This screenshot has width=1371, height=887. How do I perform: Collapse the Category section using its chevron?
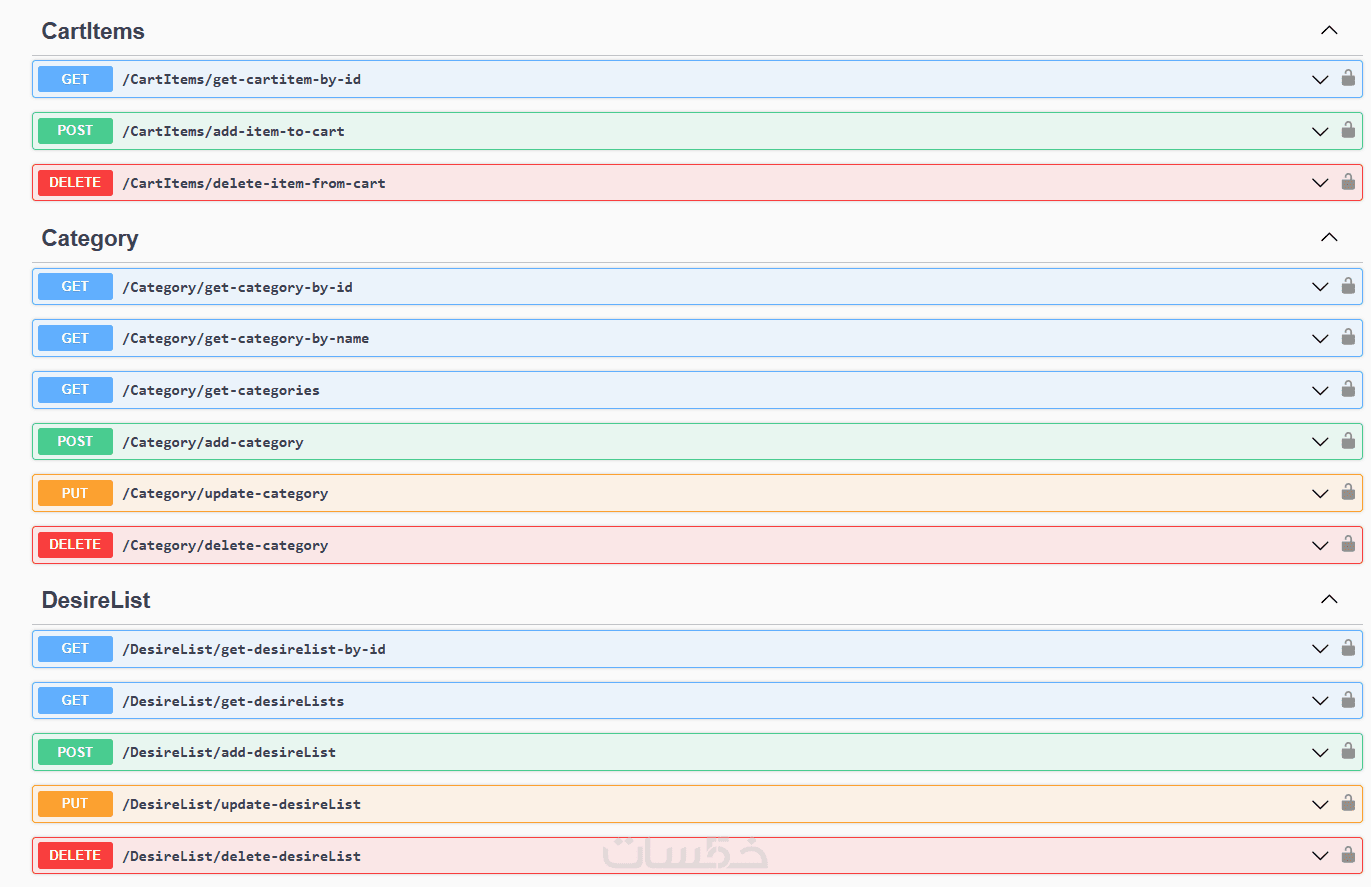click(x=1329, y=238)
